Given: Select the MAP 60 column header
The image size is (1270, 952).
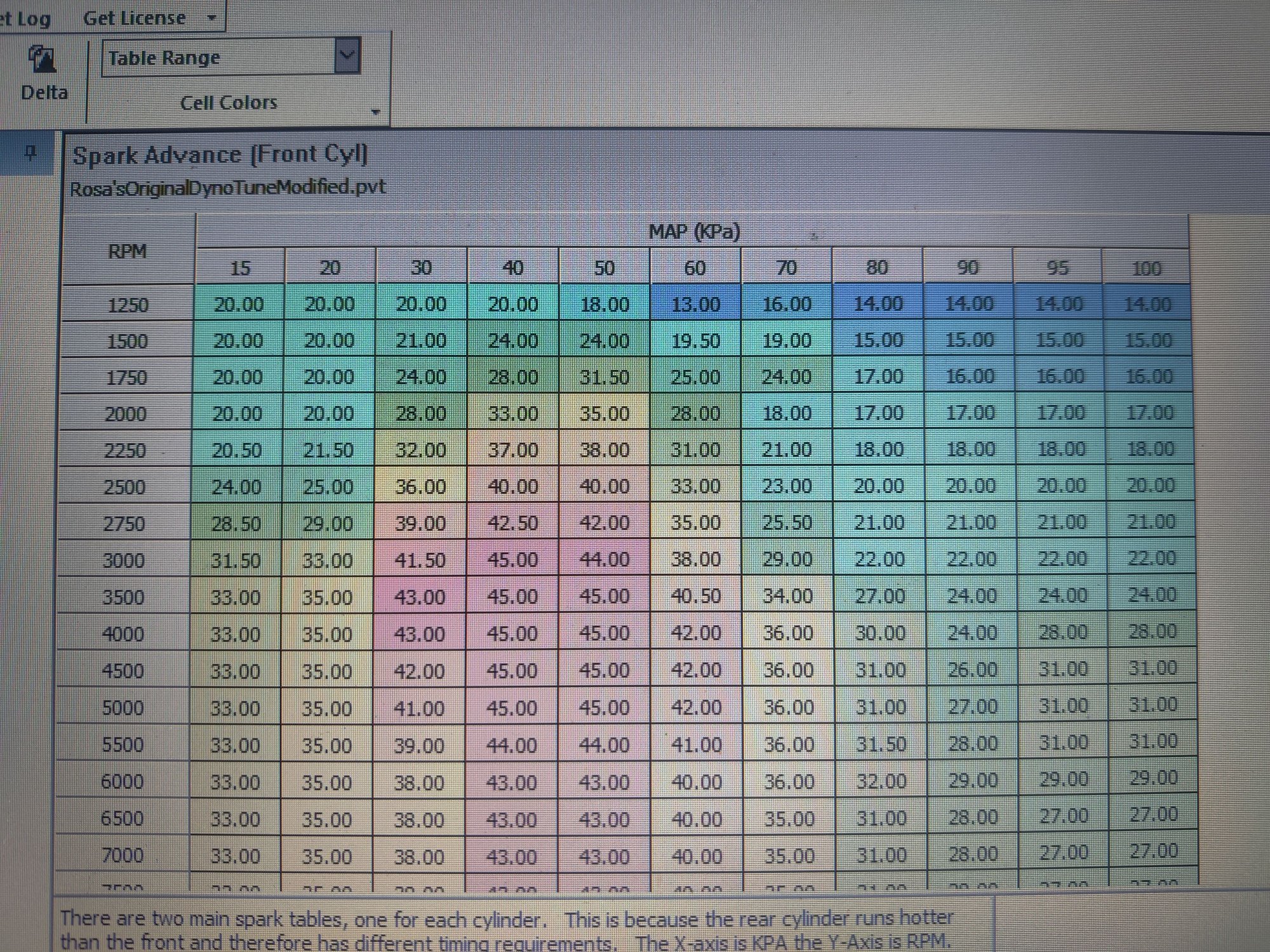Looking at the screenshot, I should pyautogui.click(x=695, y=268).
